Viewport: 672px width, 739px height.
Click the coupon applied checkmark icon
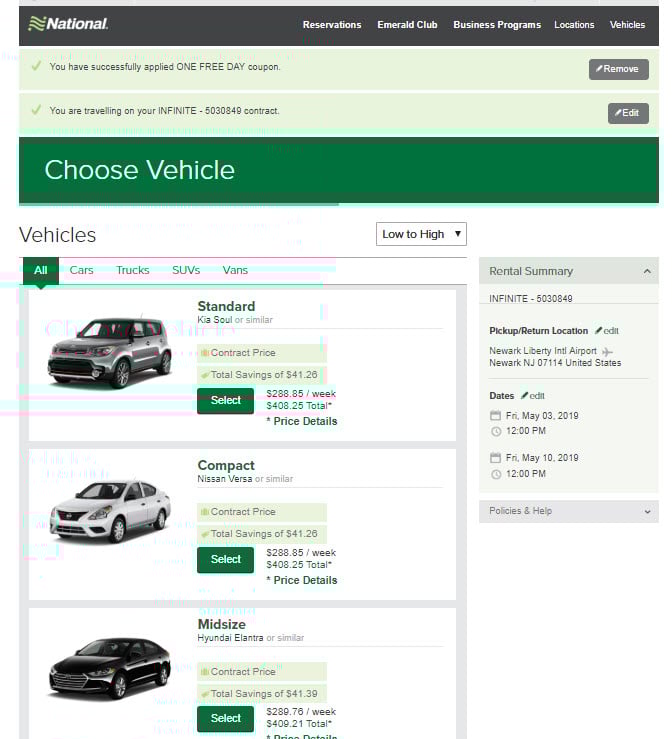(36, 66)
